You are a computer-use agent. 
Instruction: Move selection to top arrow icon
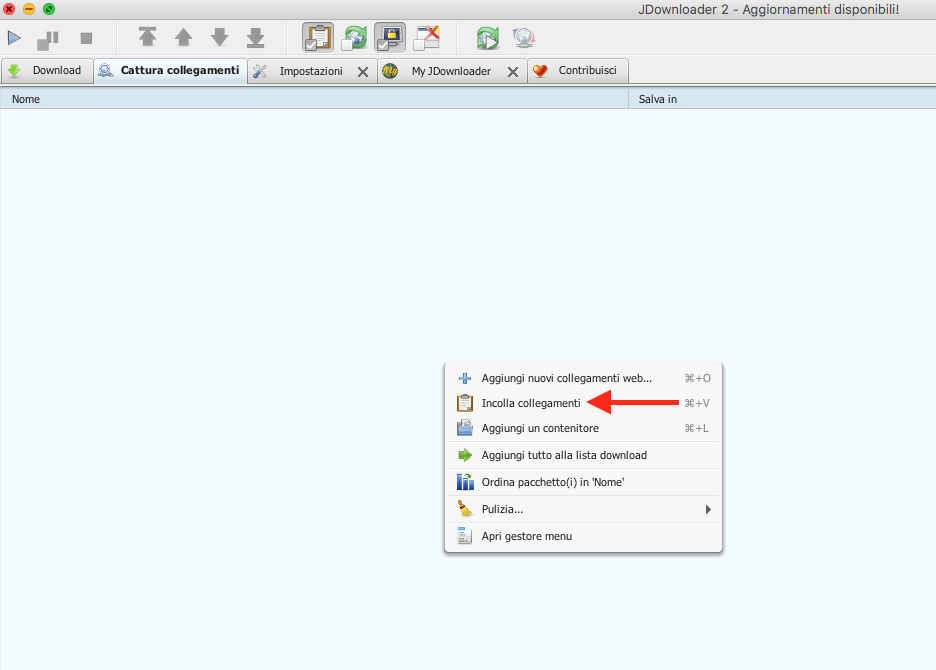pos(147,37)
